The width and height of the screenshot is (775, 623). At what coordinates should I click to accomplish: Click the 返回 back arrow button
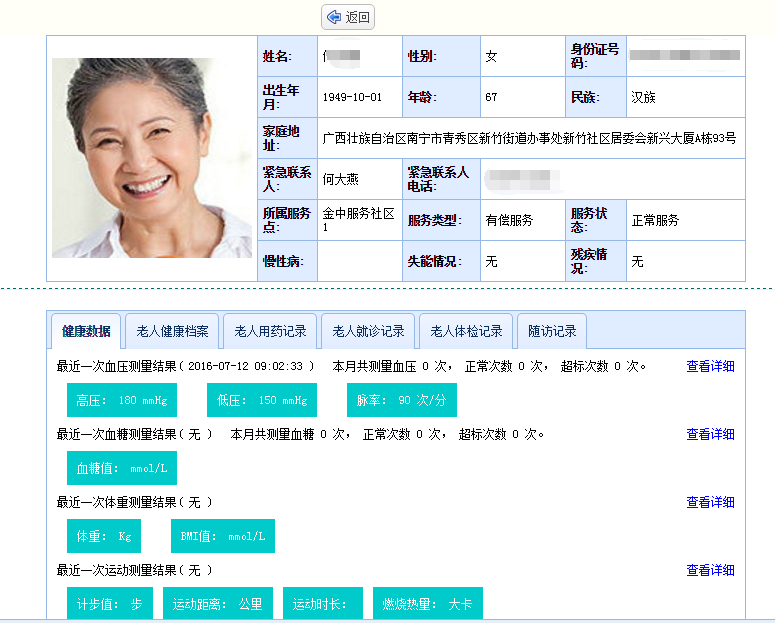point(348,17)
